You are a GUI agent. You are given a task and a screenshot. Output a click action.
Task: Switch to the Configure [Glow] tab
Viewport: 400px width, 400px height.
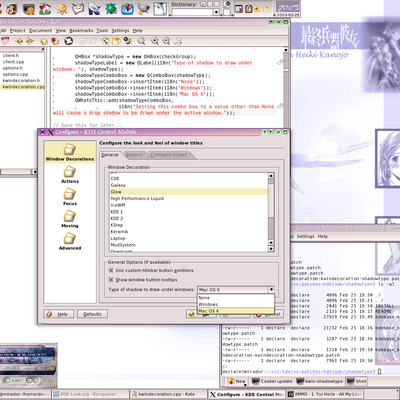coord(169,155)
